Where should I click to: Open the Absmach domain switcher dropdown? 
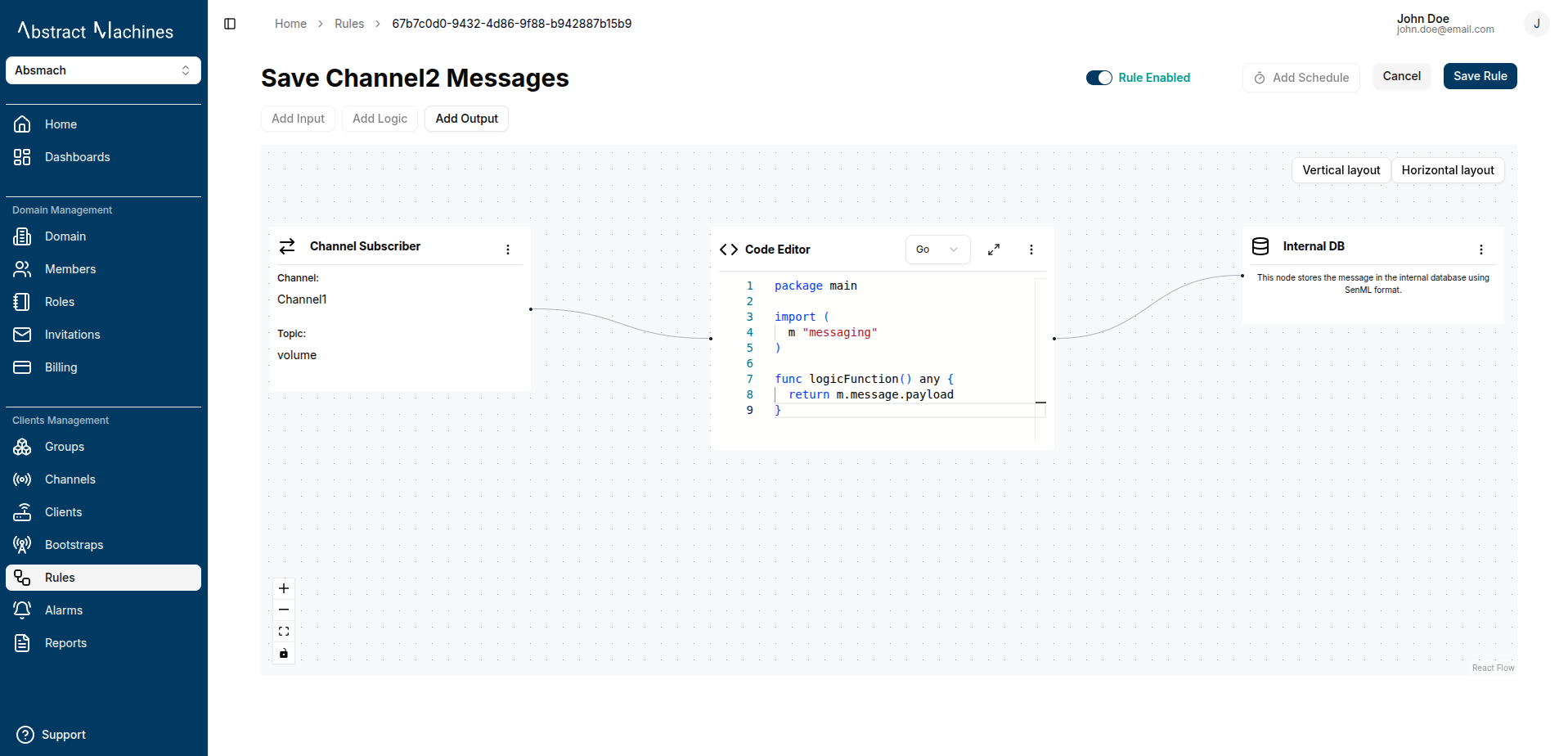tap(103, 70)
